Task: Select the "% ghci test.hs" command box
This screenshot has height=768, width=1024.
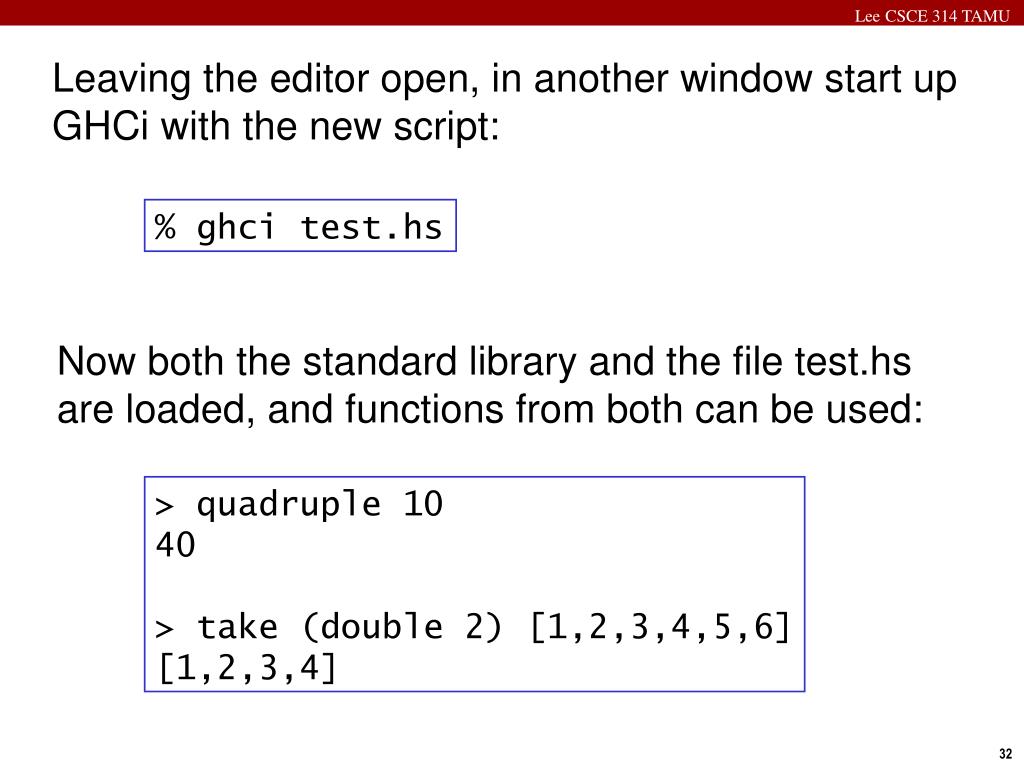Action: [300, 227]
